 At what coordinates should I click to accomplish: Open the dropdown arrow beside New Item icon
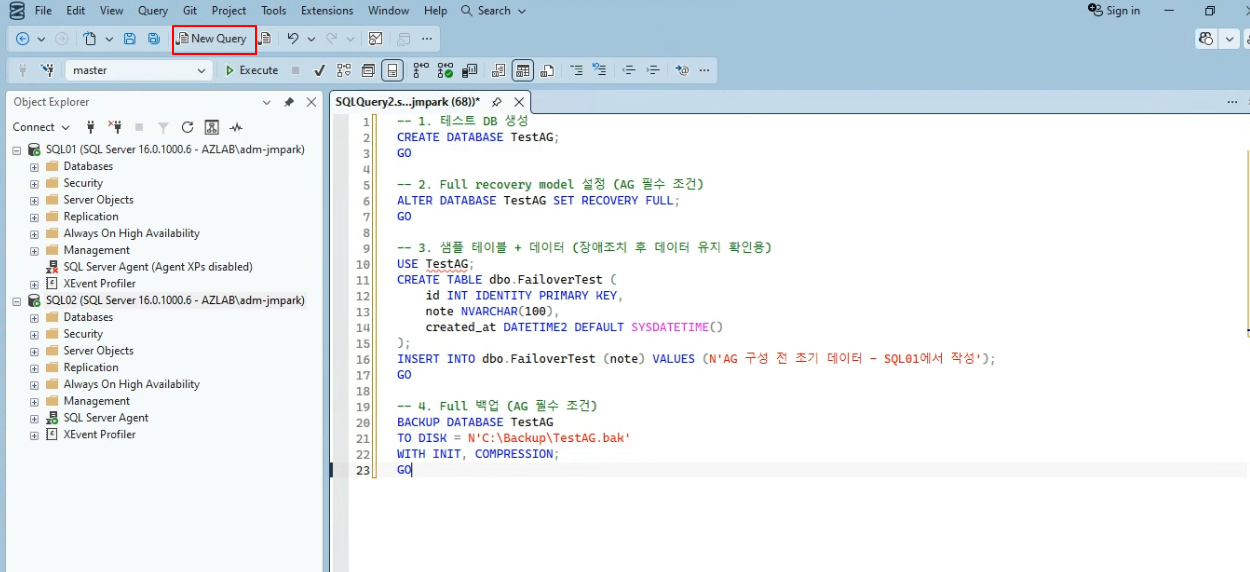109,39
